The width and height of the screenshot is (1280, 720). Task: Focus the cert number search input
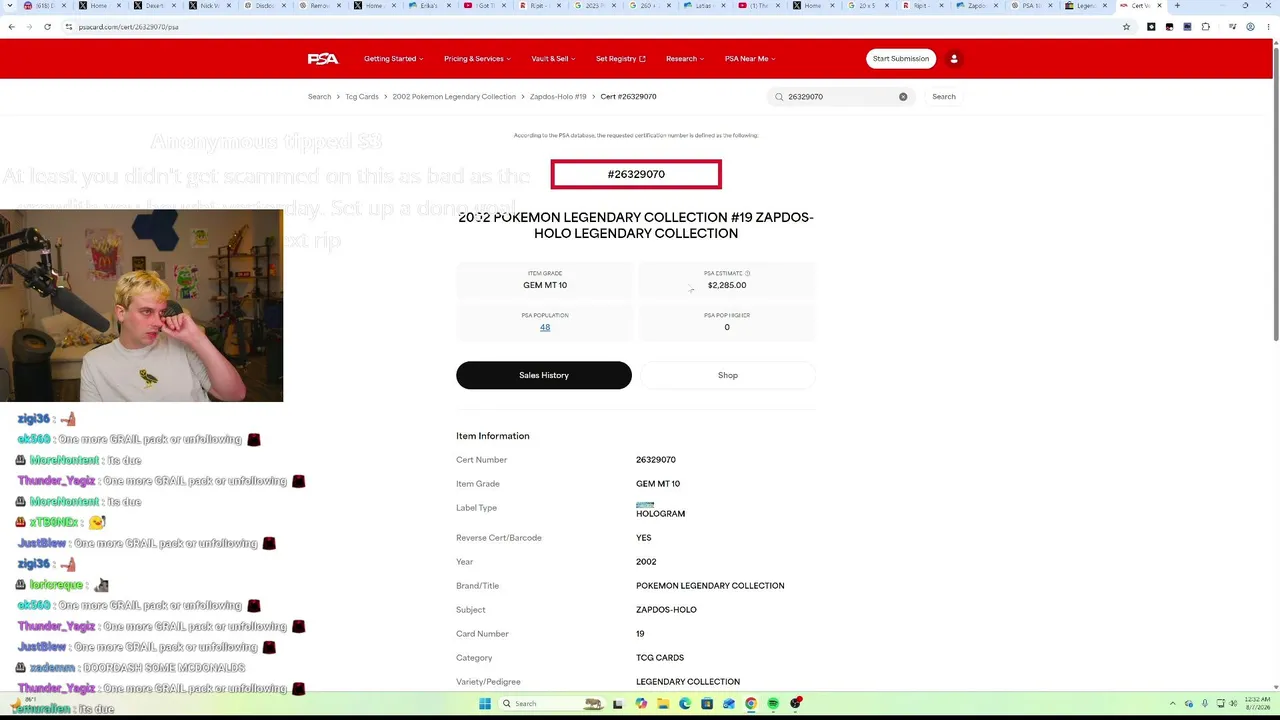tap(840, 97)
